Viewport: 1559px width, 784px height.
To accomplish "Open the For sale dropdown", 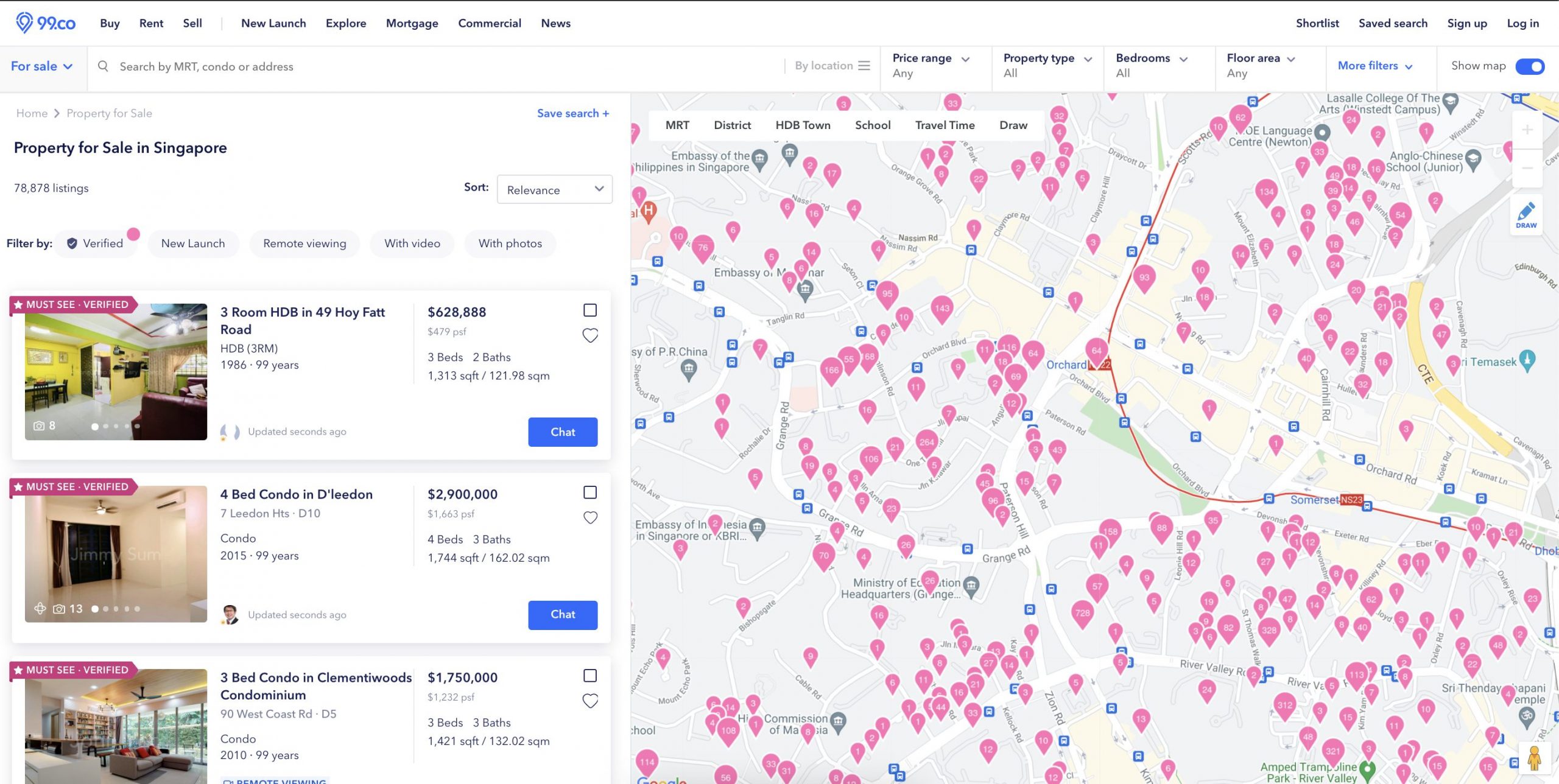I will (x=41, y=66).
